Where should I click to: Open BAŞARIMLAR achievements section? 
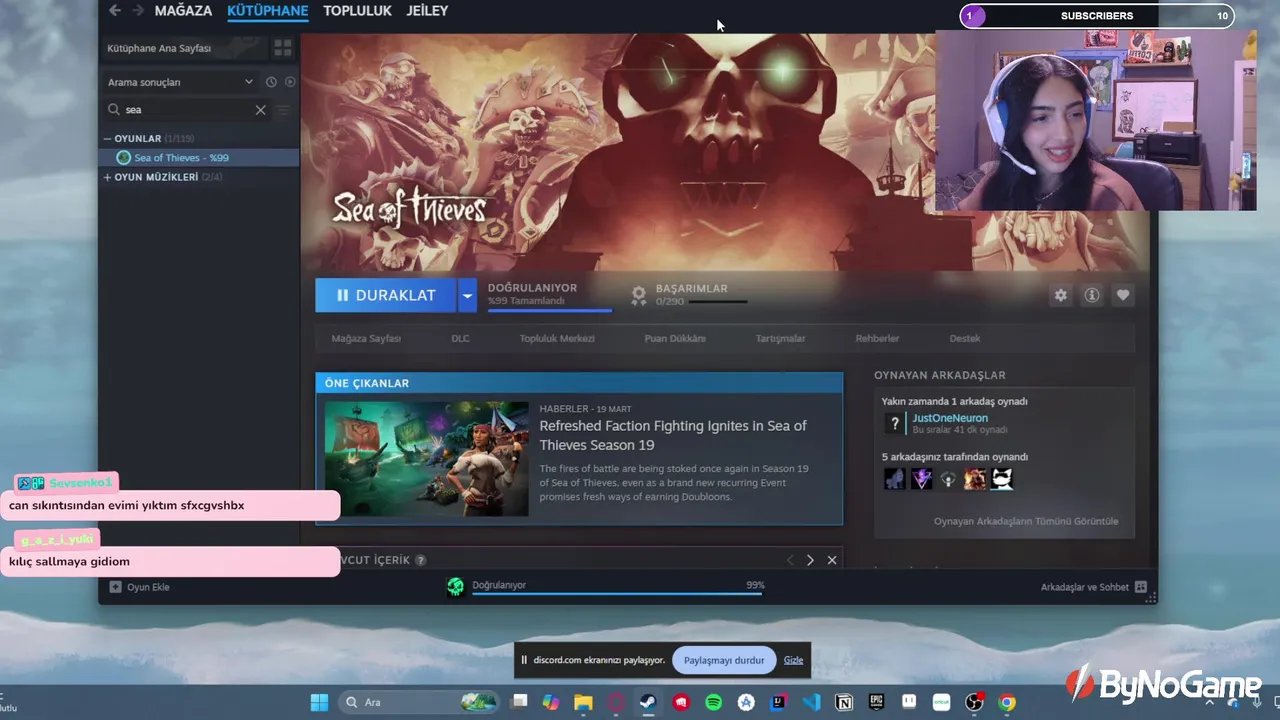(691, 289)
